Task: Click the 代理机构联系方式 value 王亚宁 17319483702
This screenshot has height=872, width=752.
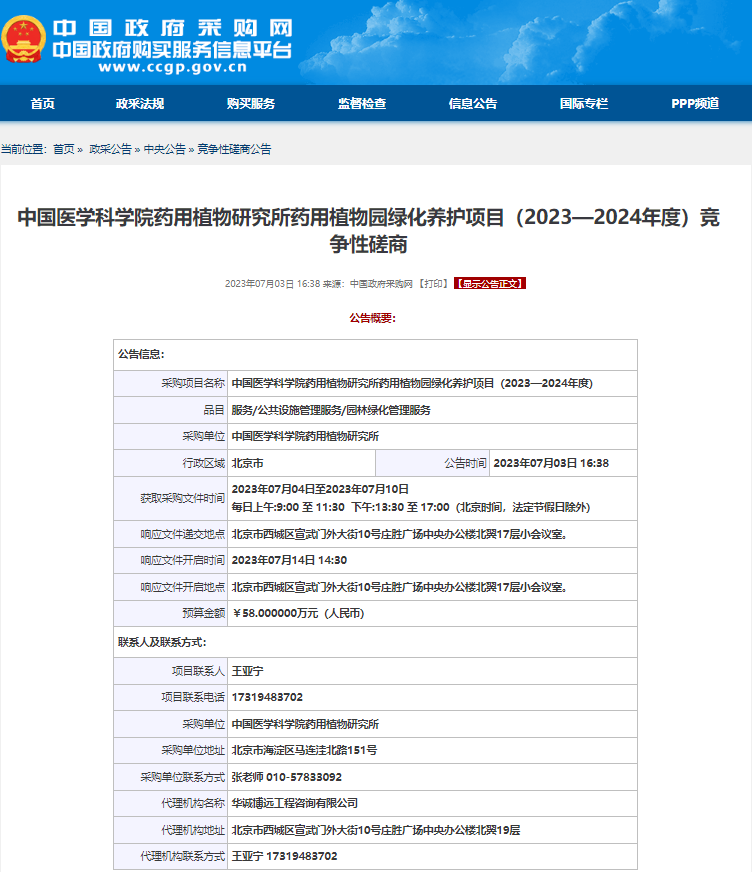Action: [x=284, y=856]
